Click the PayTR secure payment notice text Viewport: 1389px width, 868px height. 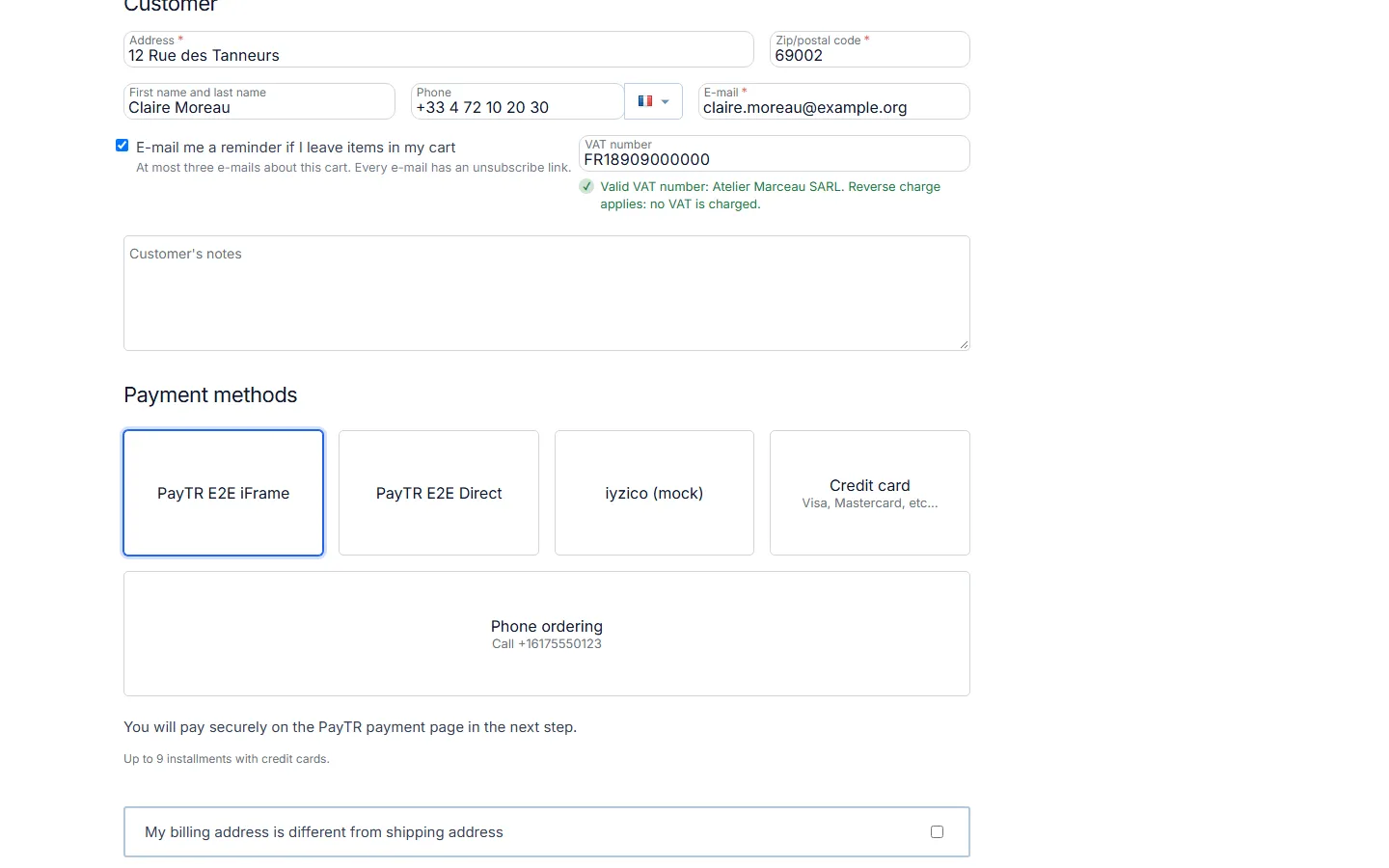350,727
